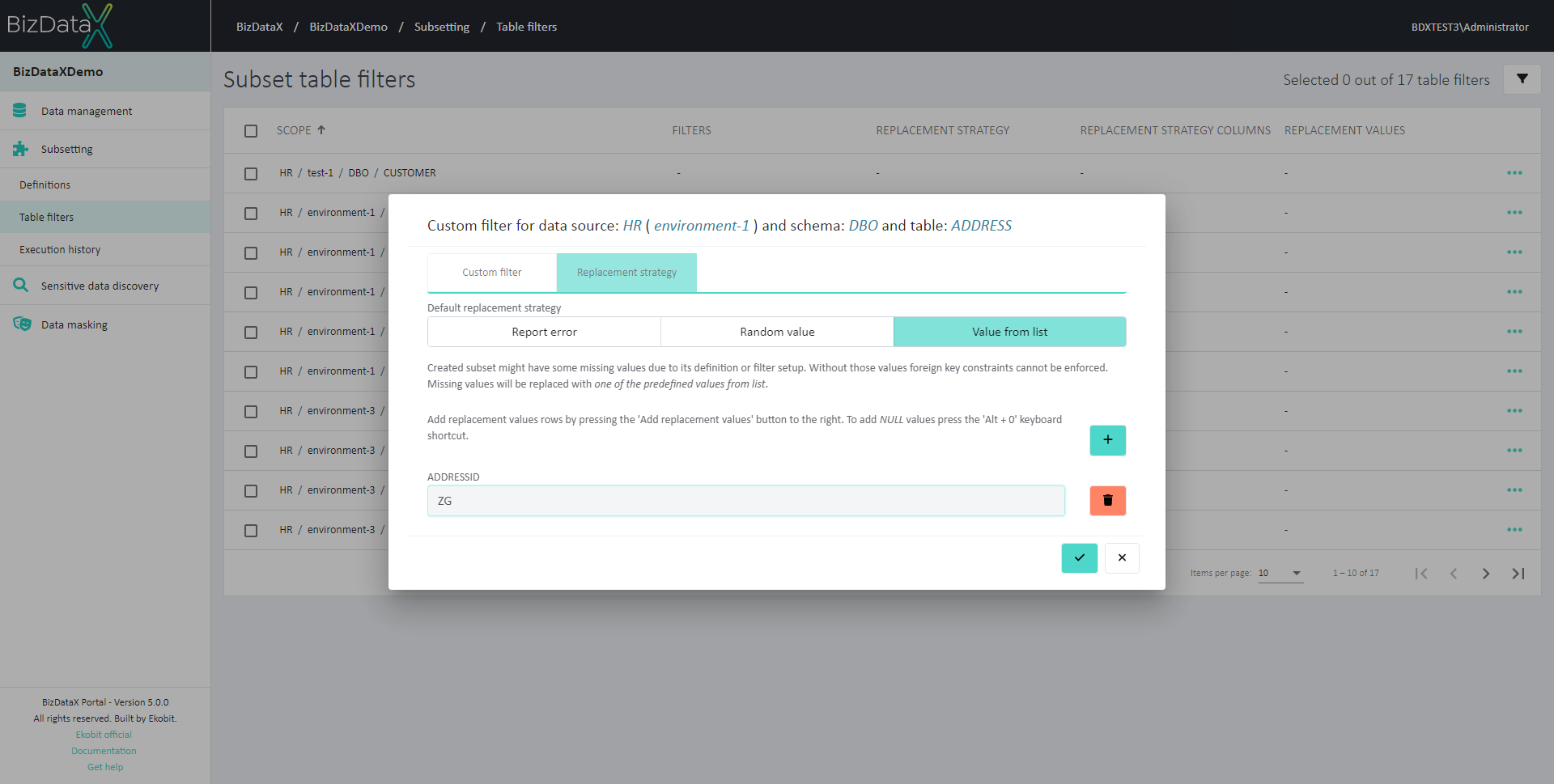This screenshot has width=1554, height=784.
Task: Go to the first page
Action: click(x=1421, y=573)
